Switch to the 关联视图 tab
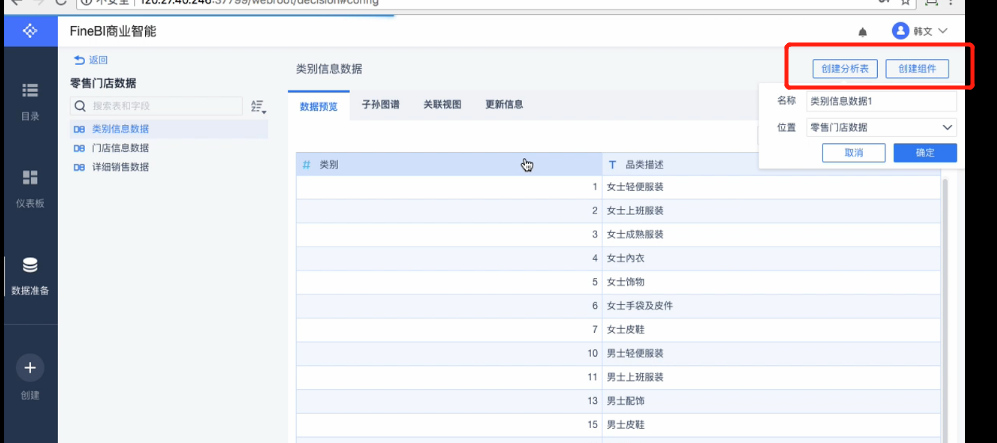The height and width of the screenshot is (443, 997). (x=442, y=105)
